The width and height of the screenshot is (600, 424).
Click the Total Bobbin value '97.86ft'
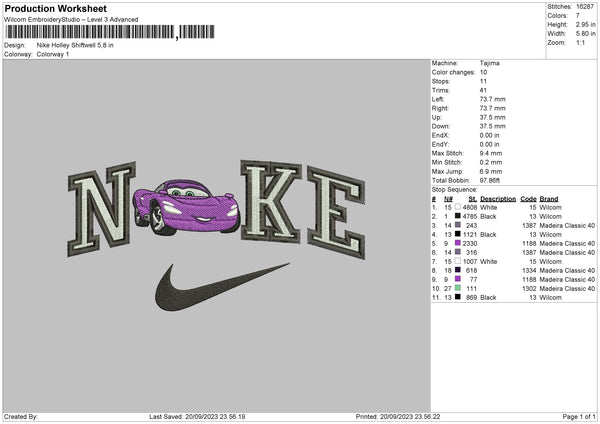click(x=490, y=180)
